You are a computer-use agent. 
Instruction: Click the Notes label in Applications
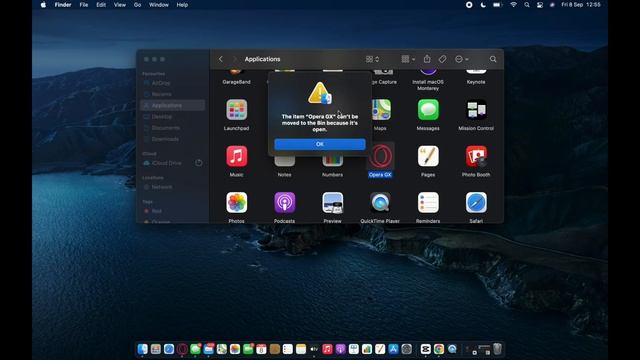pos(284,175)
